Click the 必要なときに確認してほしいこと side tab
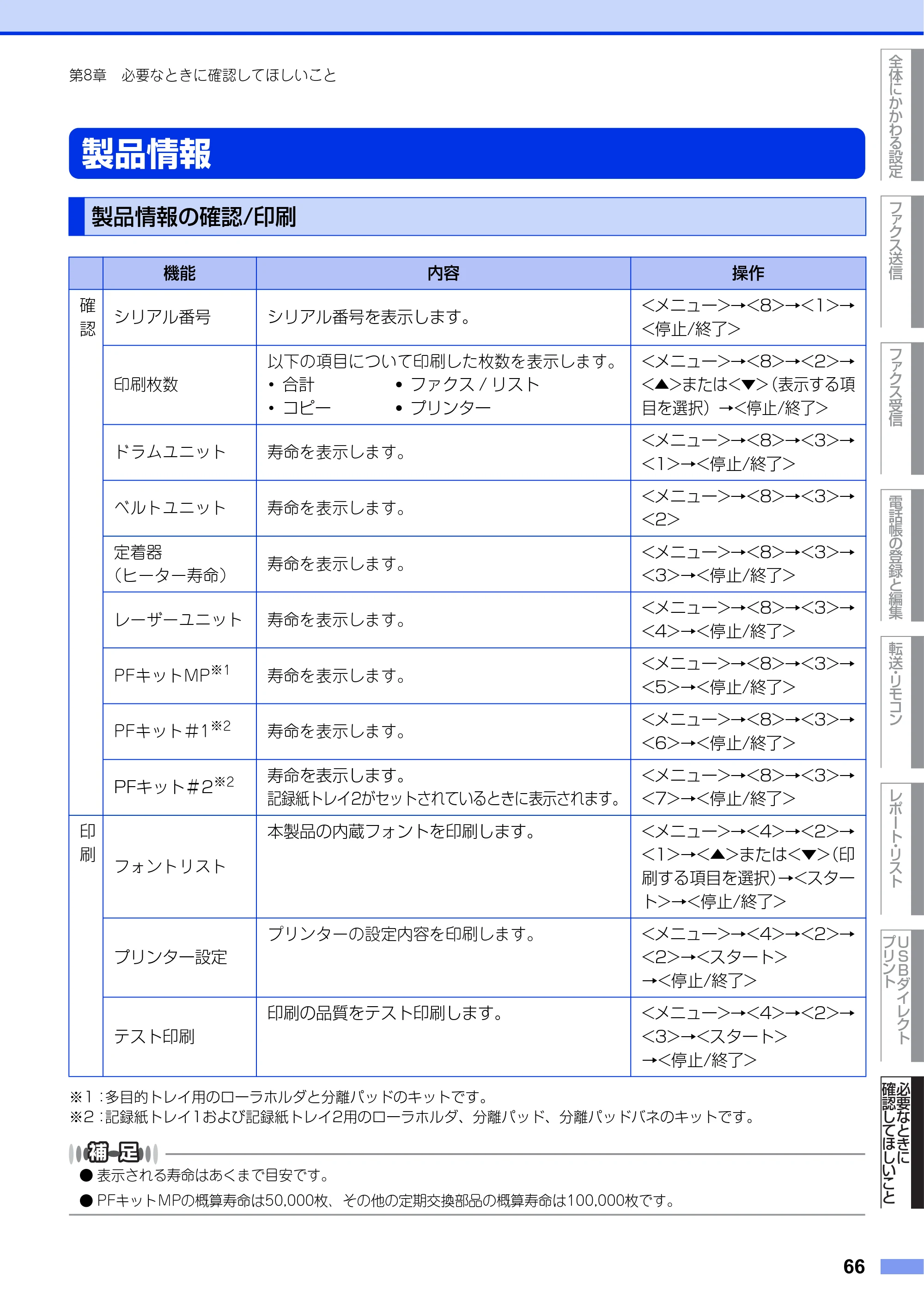Screen dimensions: 924x1308 coord(901,1142)
